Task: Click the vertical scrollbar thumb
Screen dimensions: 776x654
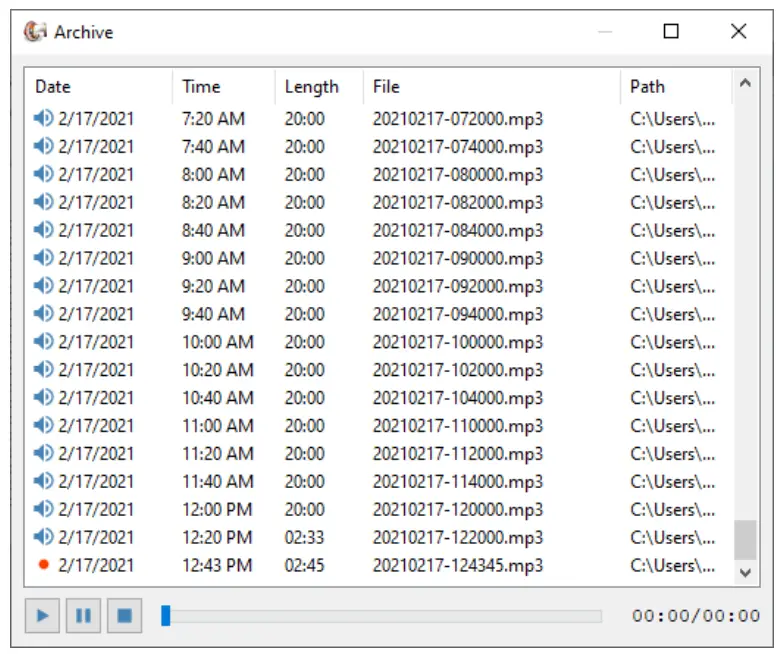Action: [745, 539]
